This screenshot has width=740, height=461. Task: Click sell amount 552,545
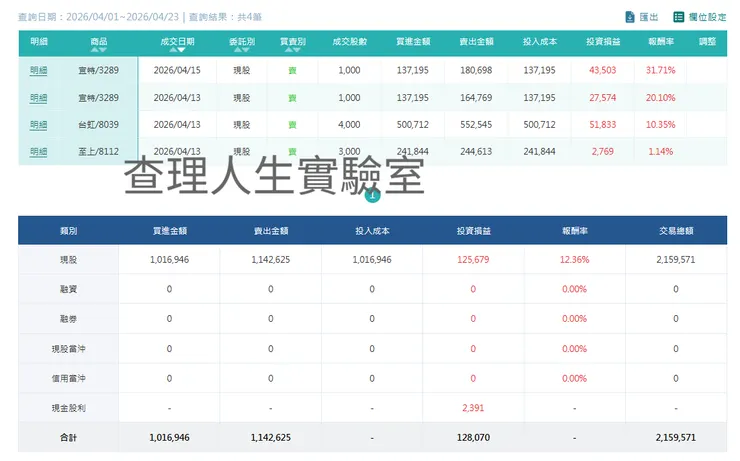[476, 125]
